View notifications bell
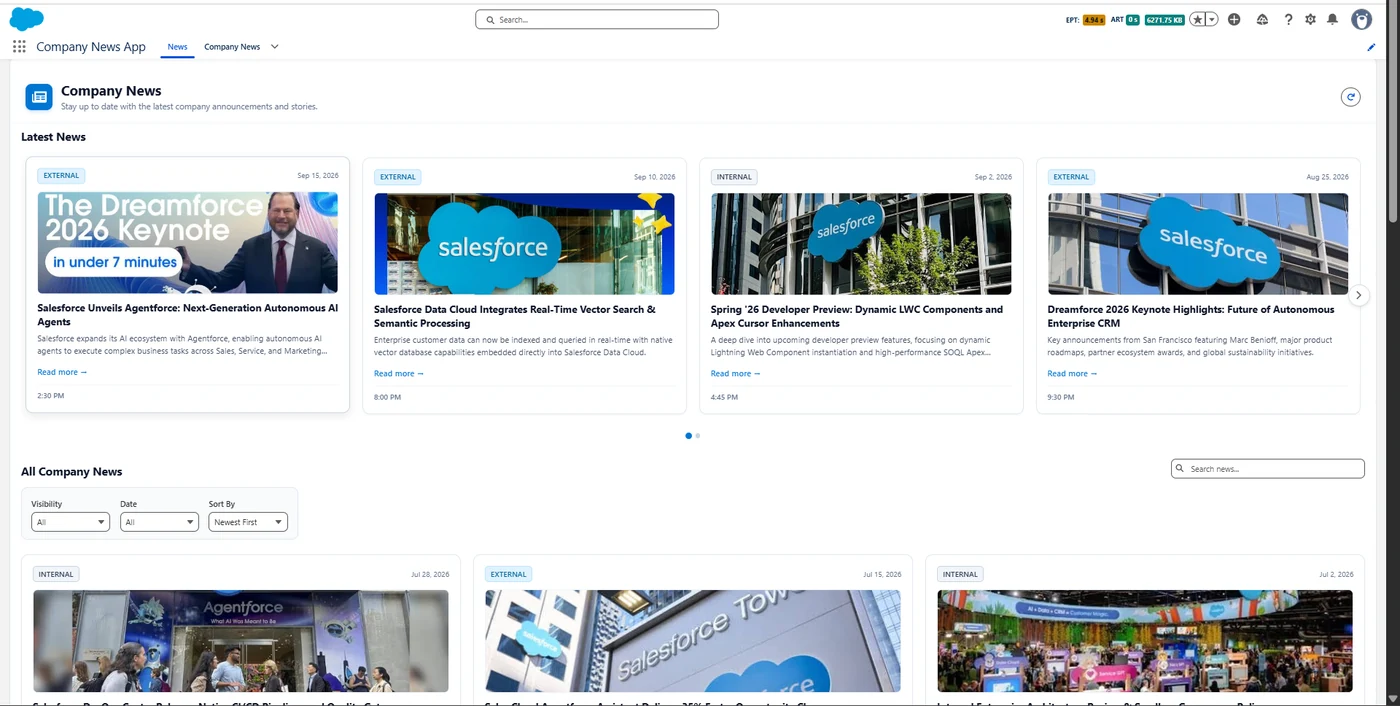Viewport: 1400px width, 706px height. pyautogui.click(x=1332, y=19)
